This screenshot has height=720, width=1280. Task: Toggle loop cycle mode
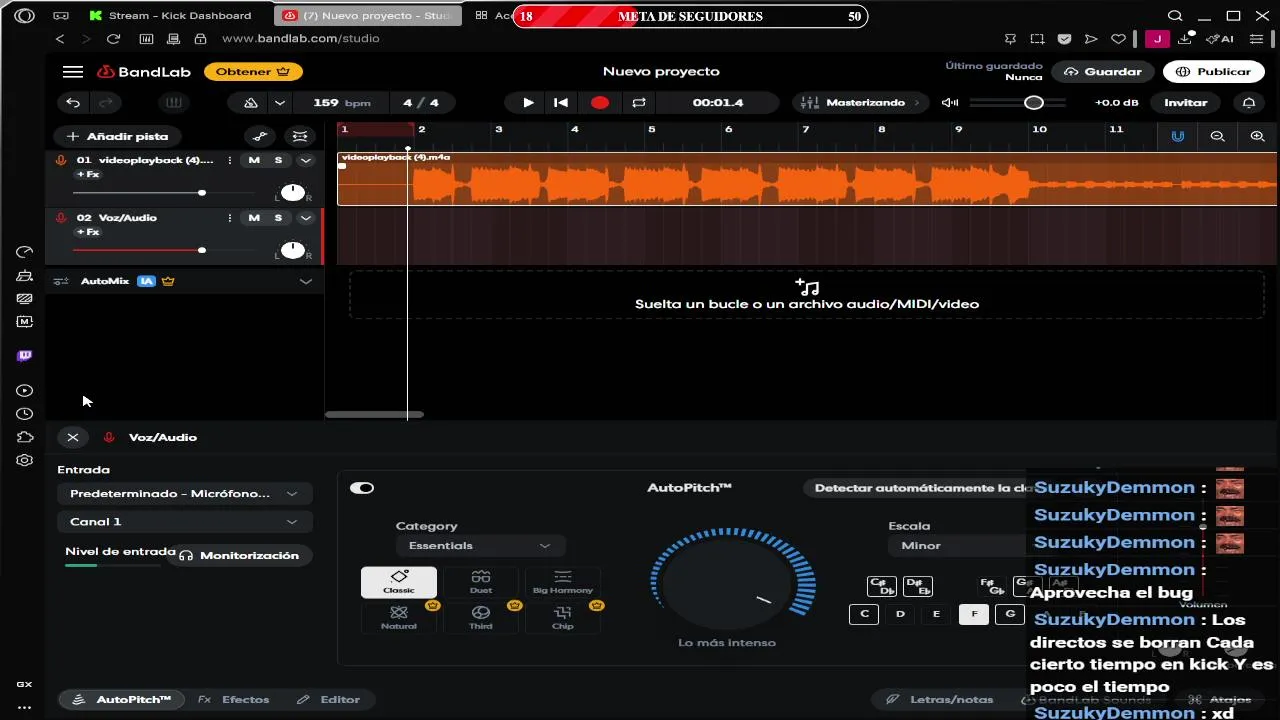point(639,102)
